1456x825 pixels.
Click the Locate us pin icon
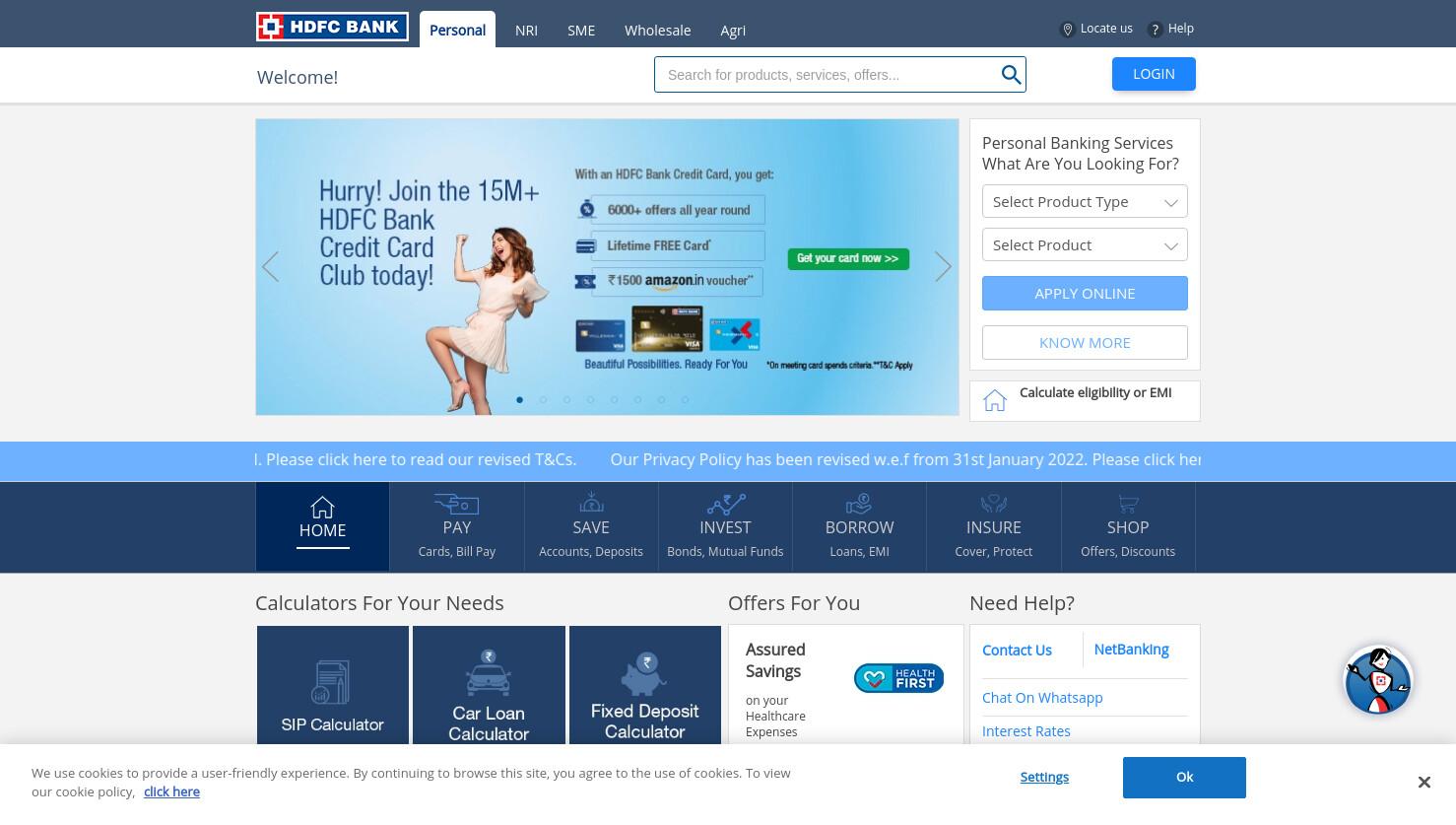[1067, 30]
